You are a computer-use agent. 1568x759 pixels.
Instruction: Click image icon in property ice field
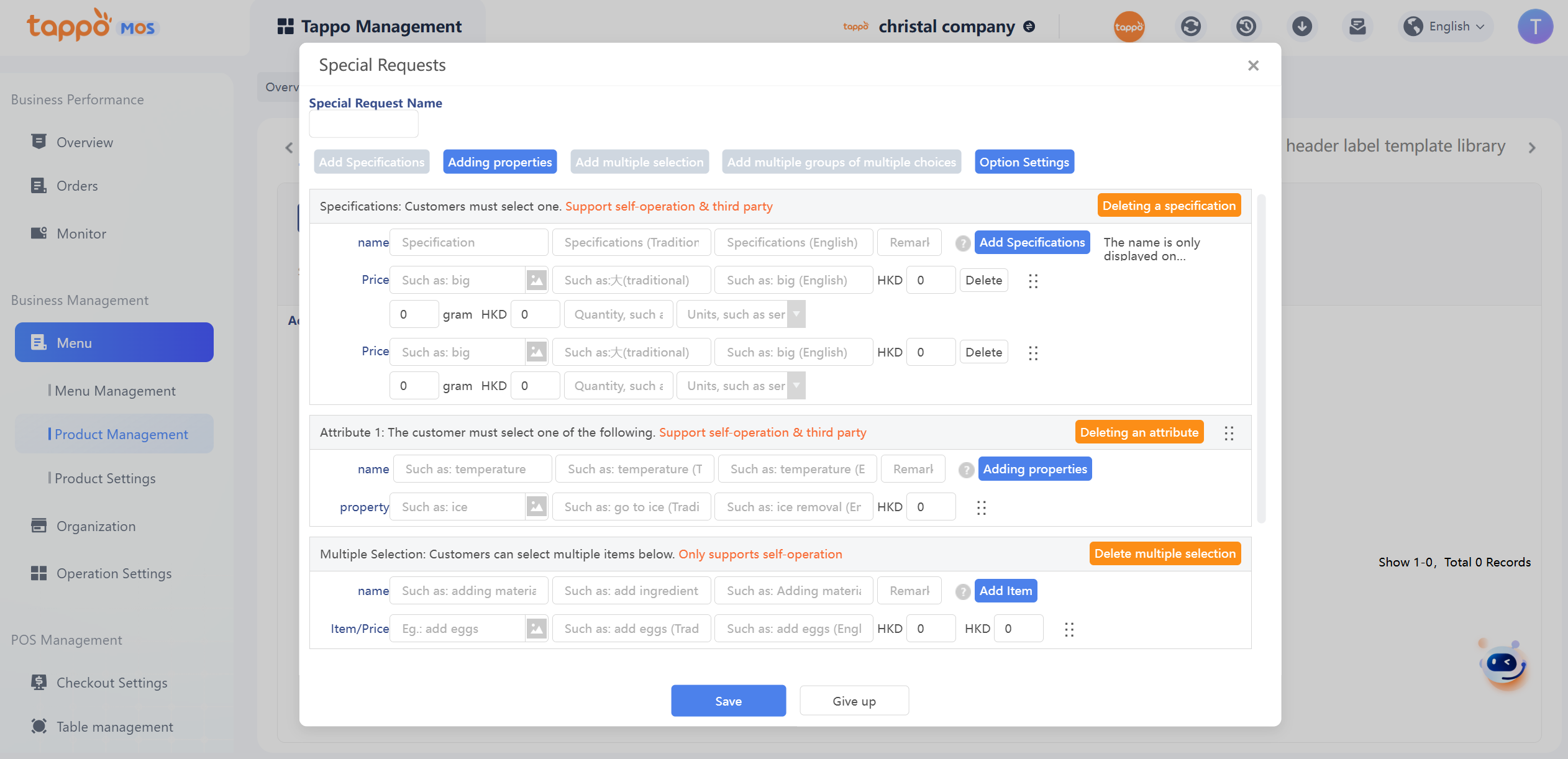tap(536, 507)
